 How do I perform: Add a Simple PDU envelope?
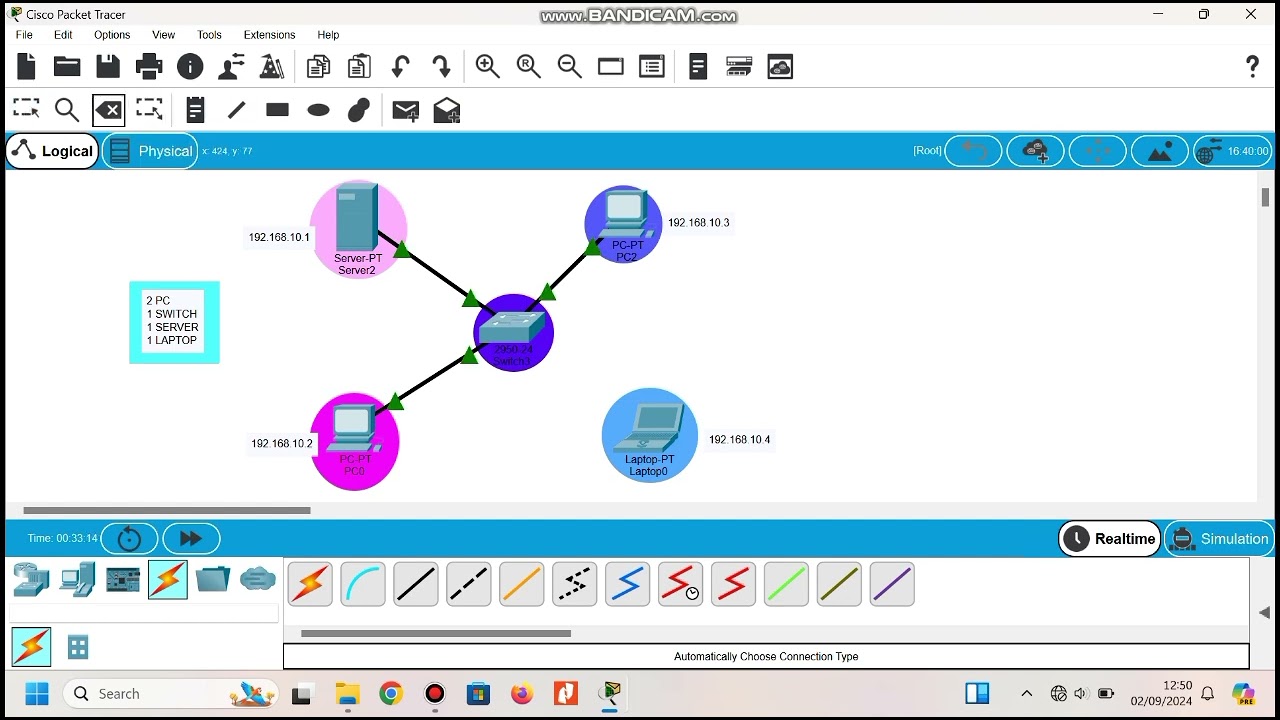point(405,110)
